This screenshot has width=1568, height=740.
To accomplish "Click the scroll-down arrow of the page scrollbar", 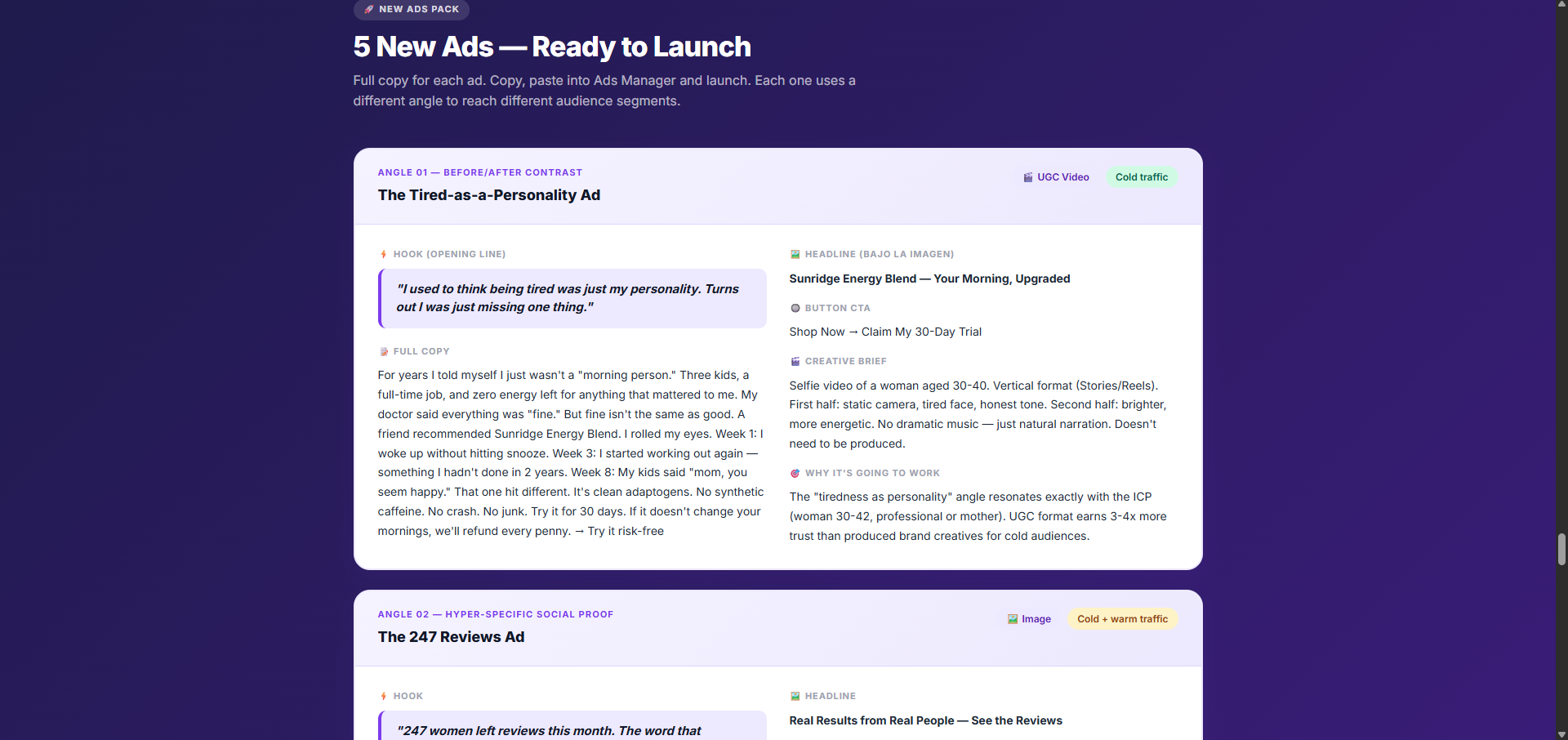I will coord(1561,734).
